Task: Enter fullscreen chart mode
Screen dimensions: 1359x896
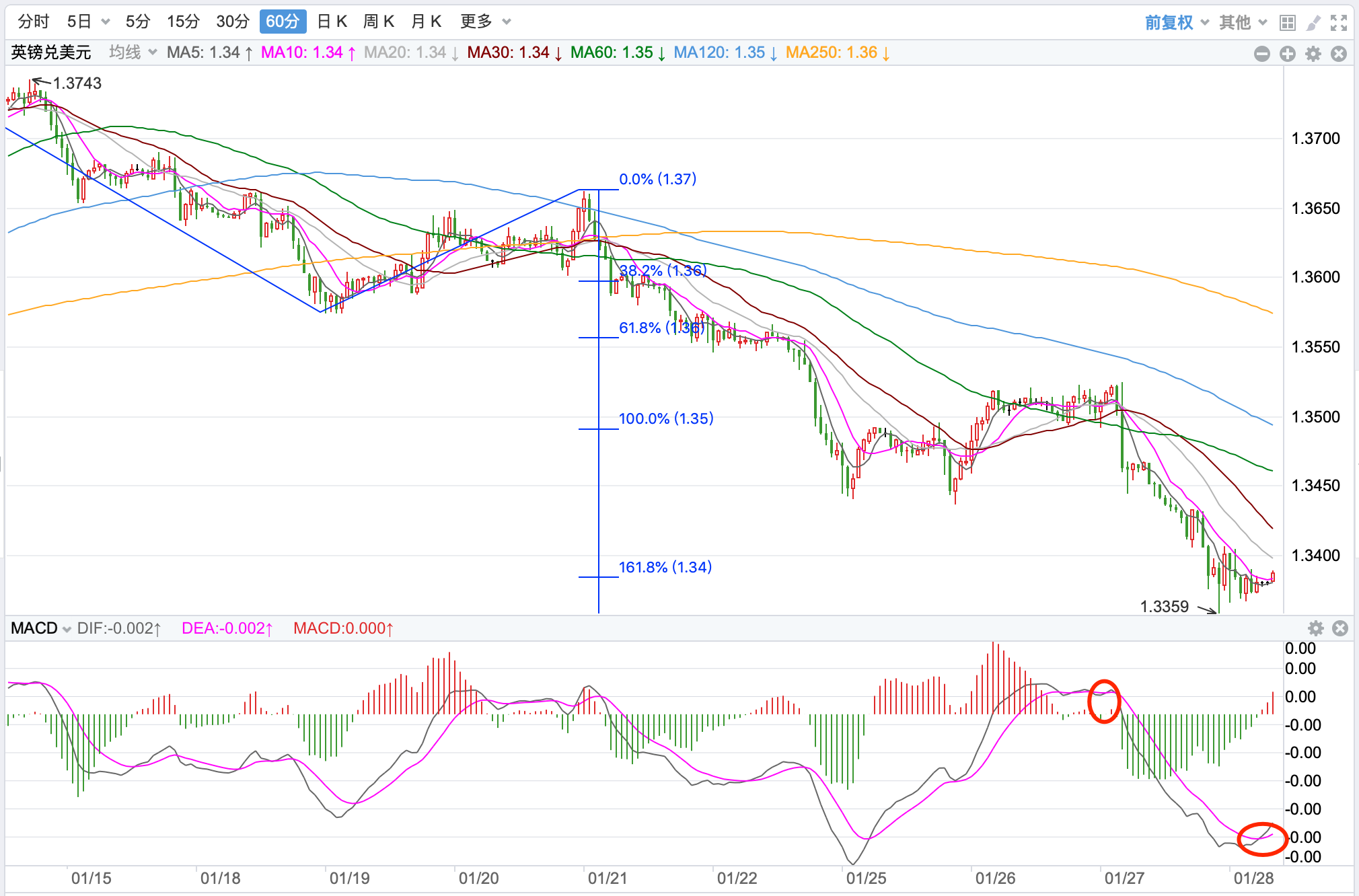Action: (x=1339, y=23)
